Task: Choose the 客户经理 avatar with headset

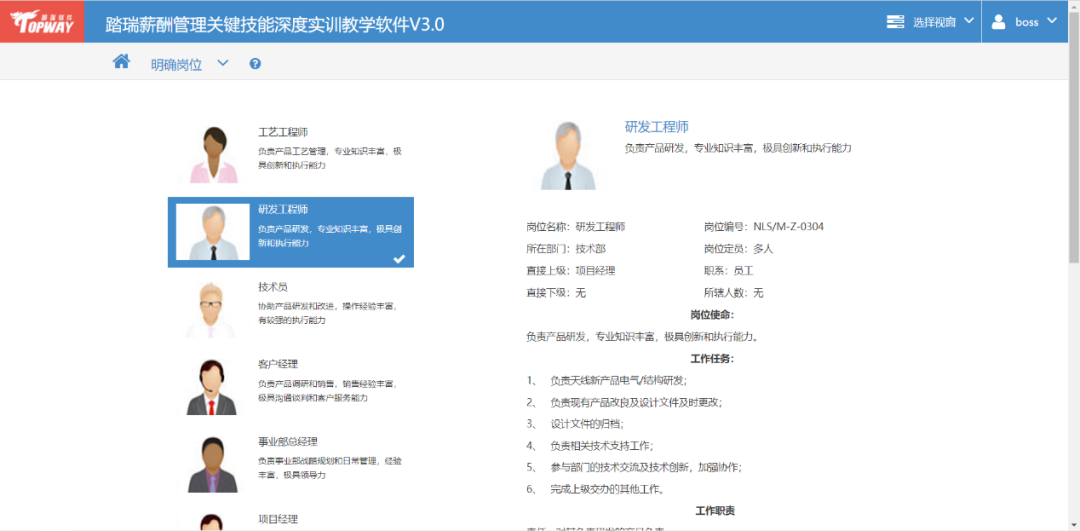Action: [x=212, y=386]
